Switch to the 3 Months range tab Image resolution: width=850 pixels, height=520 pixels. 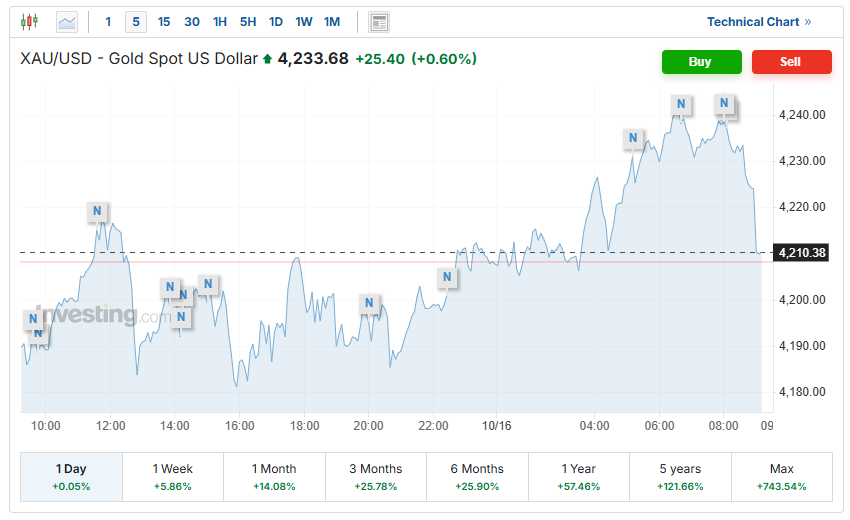(x=375, y=476)
